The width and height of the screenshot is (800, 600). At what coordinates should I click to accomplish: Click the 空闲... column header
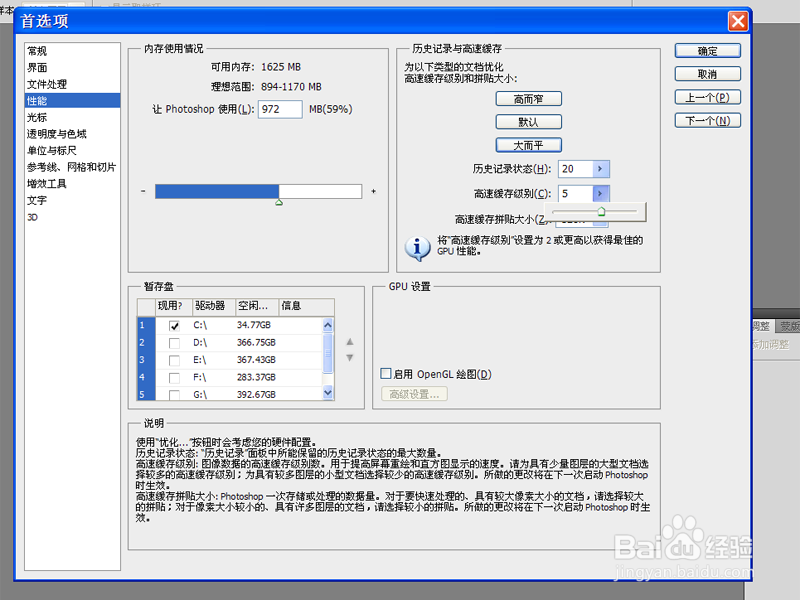[257, 306]
